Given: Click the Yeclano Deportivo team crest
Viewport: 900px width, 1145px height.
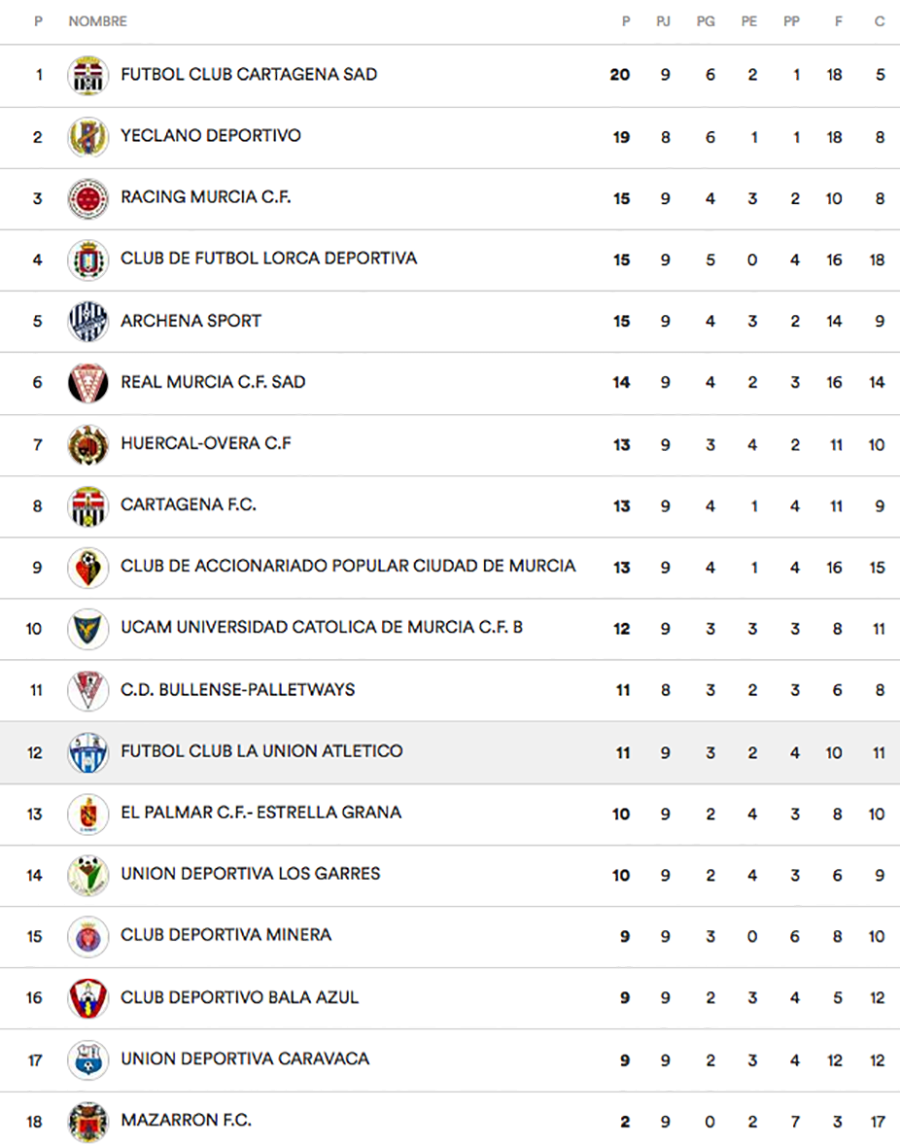Looking at the screenshot, I should [88, 137].
